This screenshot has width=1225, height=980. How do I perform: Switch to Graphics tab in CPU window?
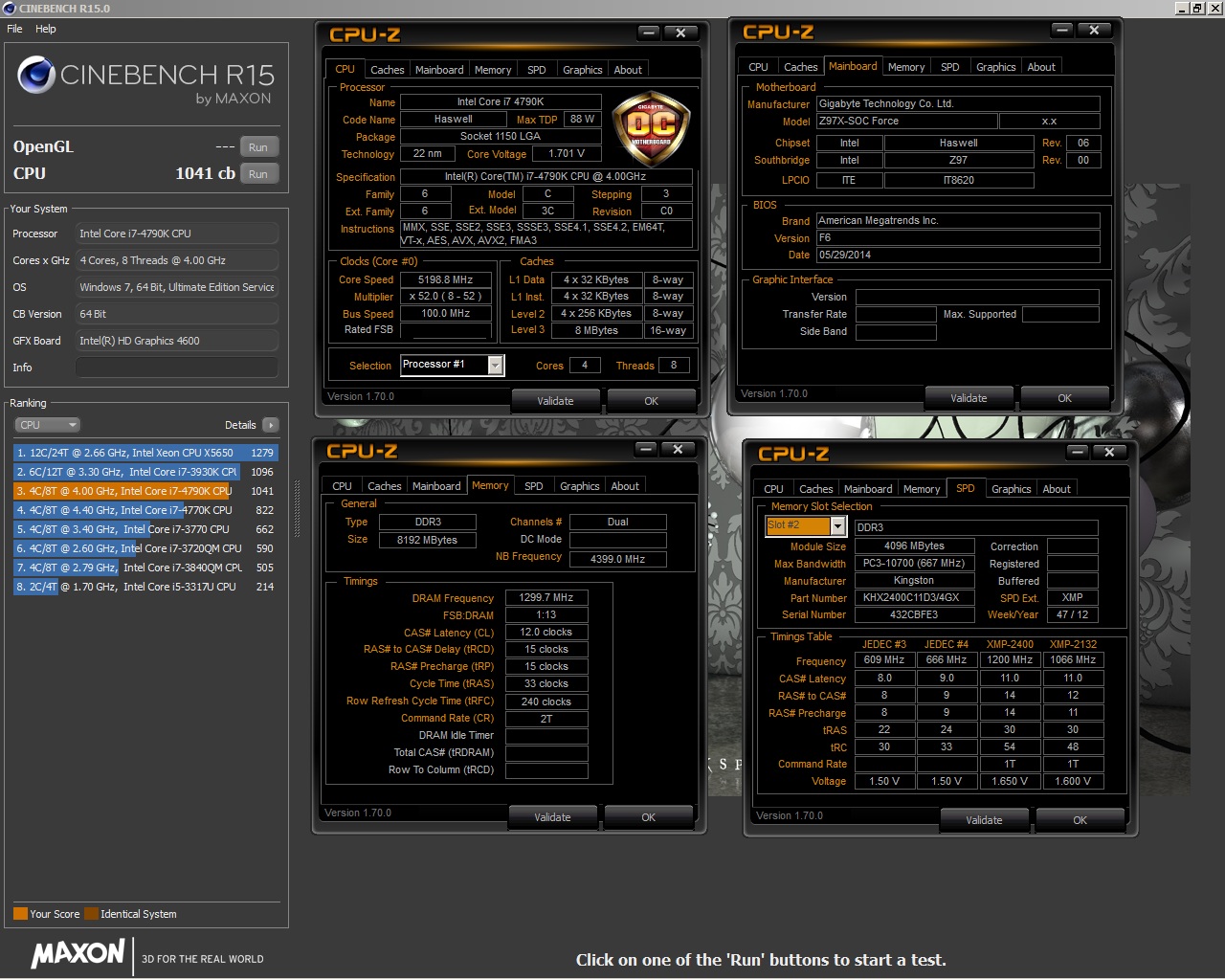coord(582,70)
